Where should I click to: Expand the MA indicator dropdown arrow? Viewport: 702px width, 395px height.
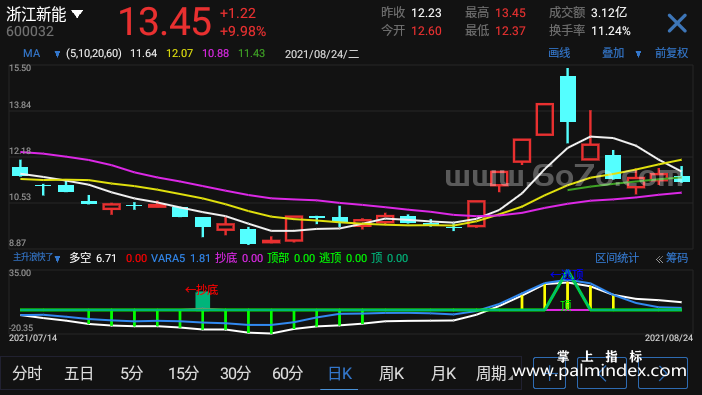click(x=57, y=54)
